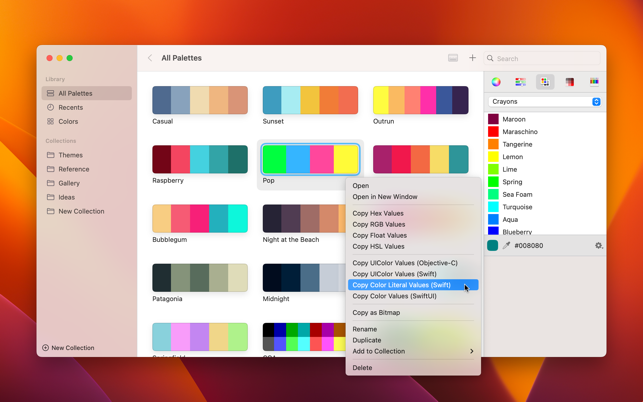Select Copy Hex Values menu entry
Image resolution: width=643 pixels, height=402 pixels.
[378, 213]
